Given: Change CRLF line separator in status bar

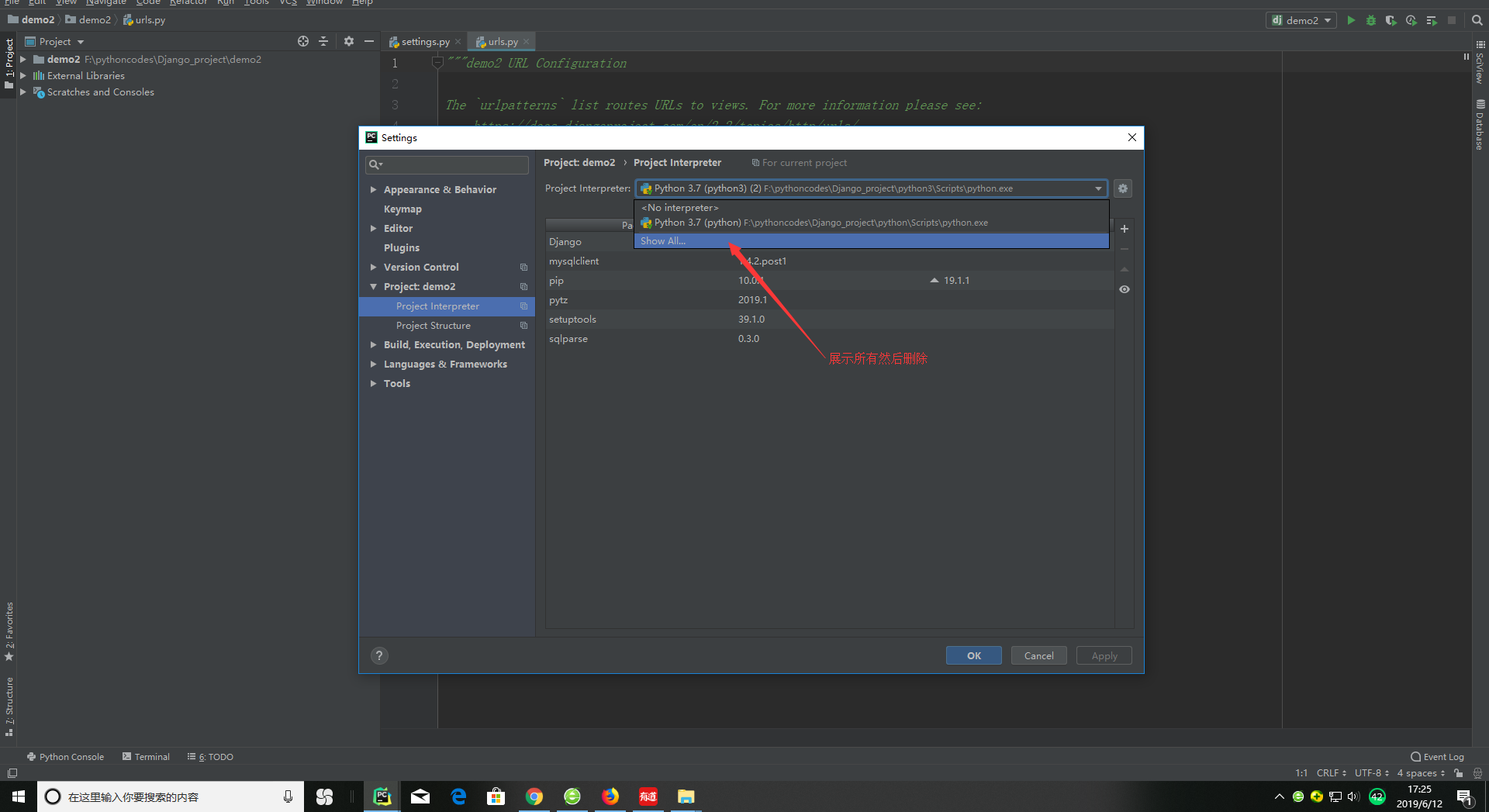Looking at the screenshot, I should click(x=1332, y=773).
